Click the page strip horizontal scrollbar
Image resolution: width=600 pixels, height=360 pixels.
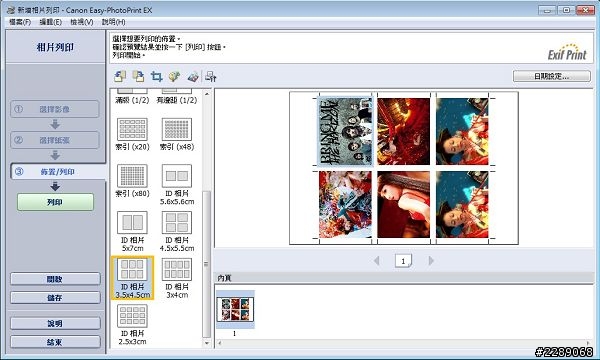point(403,343)
